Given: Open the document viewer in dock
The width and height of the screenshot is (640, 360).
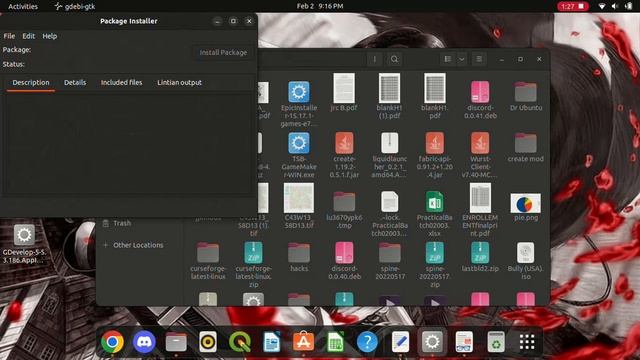Looking at the screenshot, I should click(464, 342).
